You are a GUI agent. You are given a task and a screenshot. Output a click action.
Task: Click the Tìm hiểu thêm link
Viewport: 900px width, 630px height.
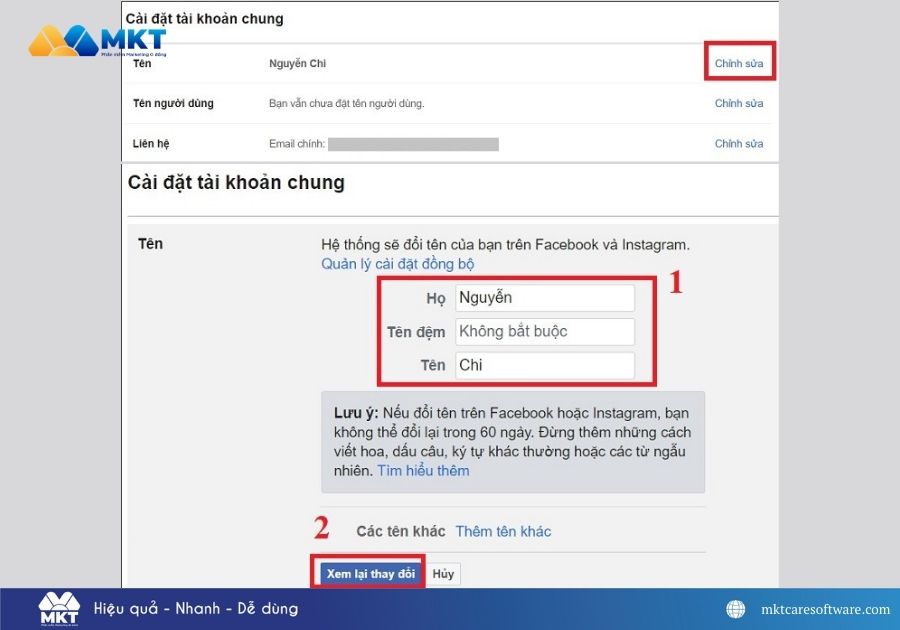tap(422, 470)
